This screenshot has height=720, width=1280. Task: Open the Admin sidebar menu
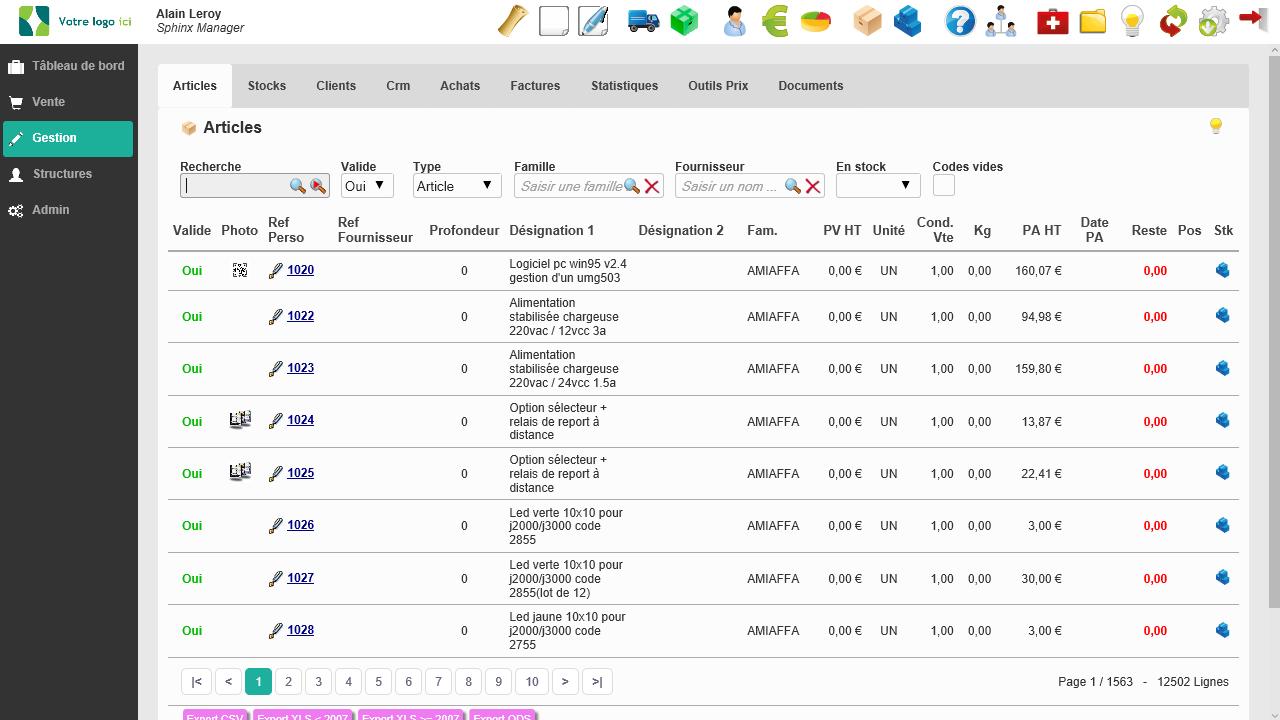[68, 210]
